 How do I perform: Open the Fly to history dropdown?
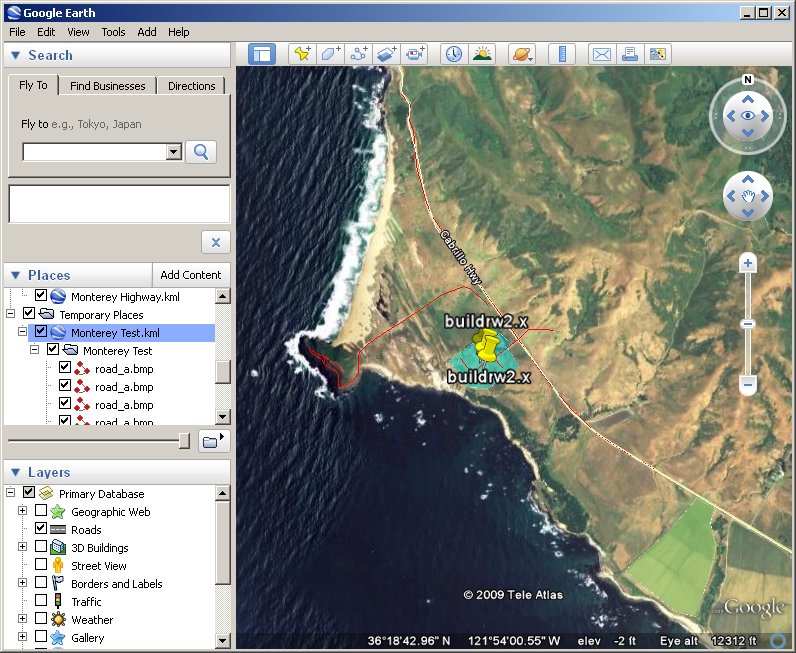pos(174,151)
